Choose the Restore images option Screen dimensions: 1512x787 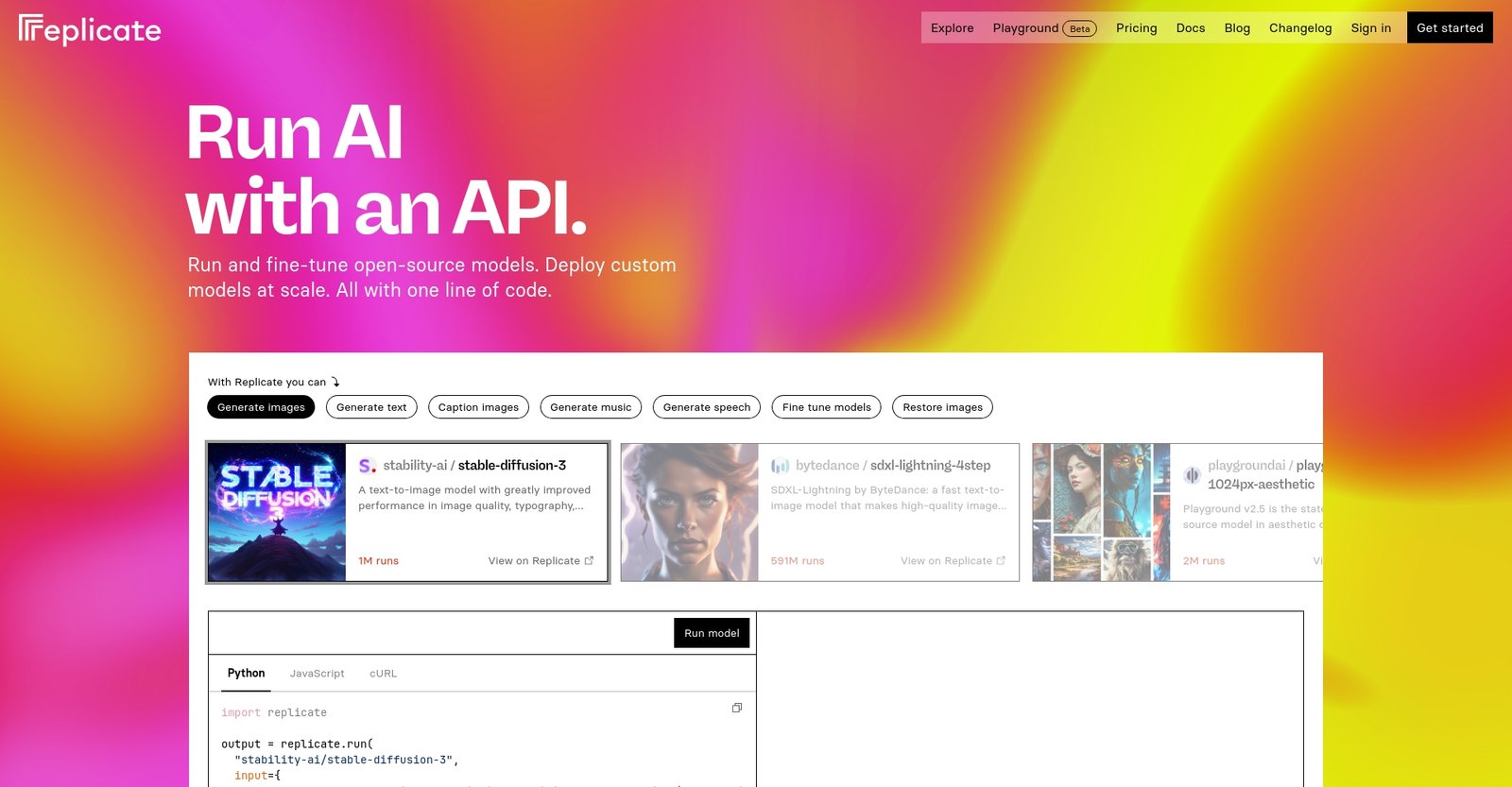(942, 407)
